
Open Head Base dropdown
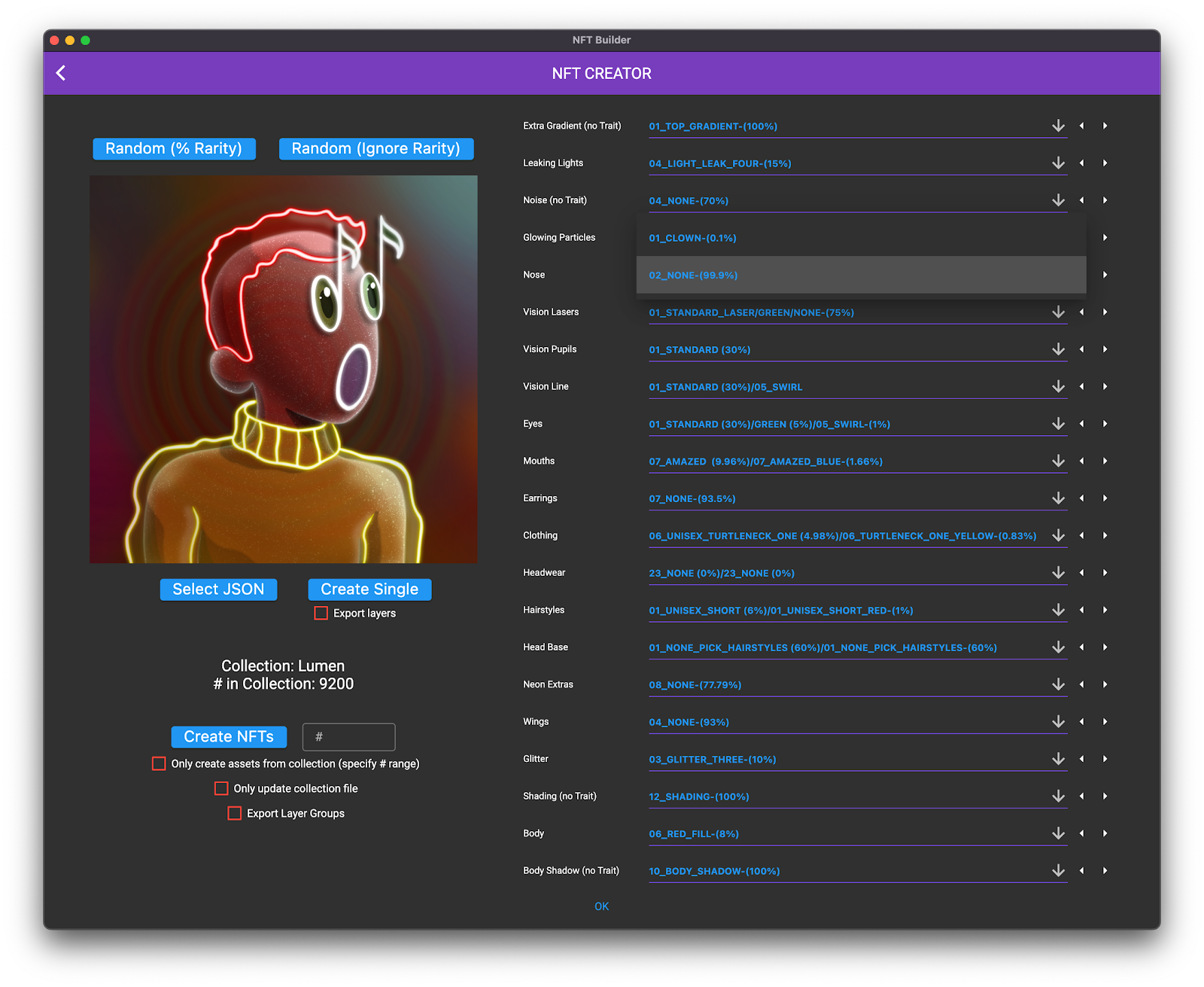point(858,648)
